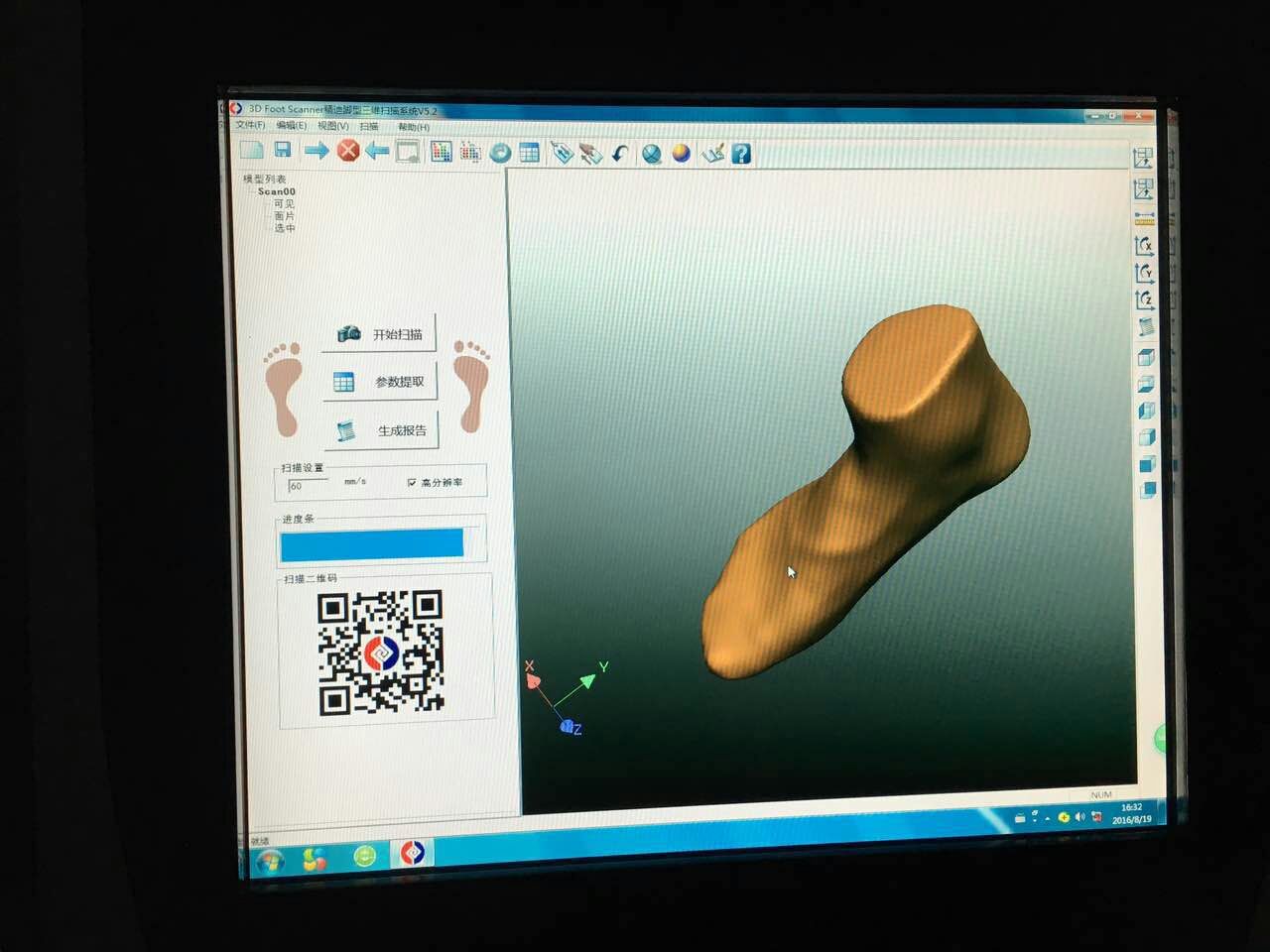The height and width of the screenshot is (952, 1270).
Task: Select the 面片 item under Scan00
Action: [x=284, y=215]
